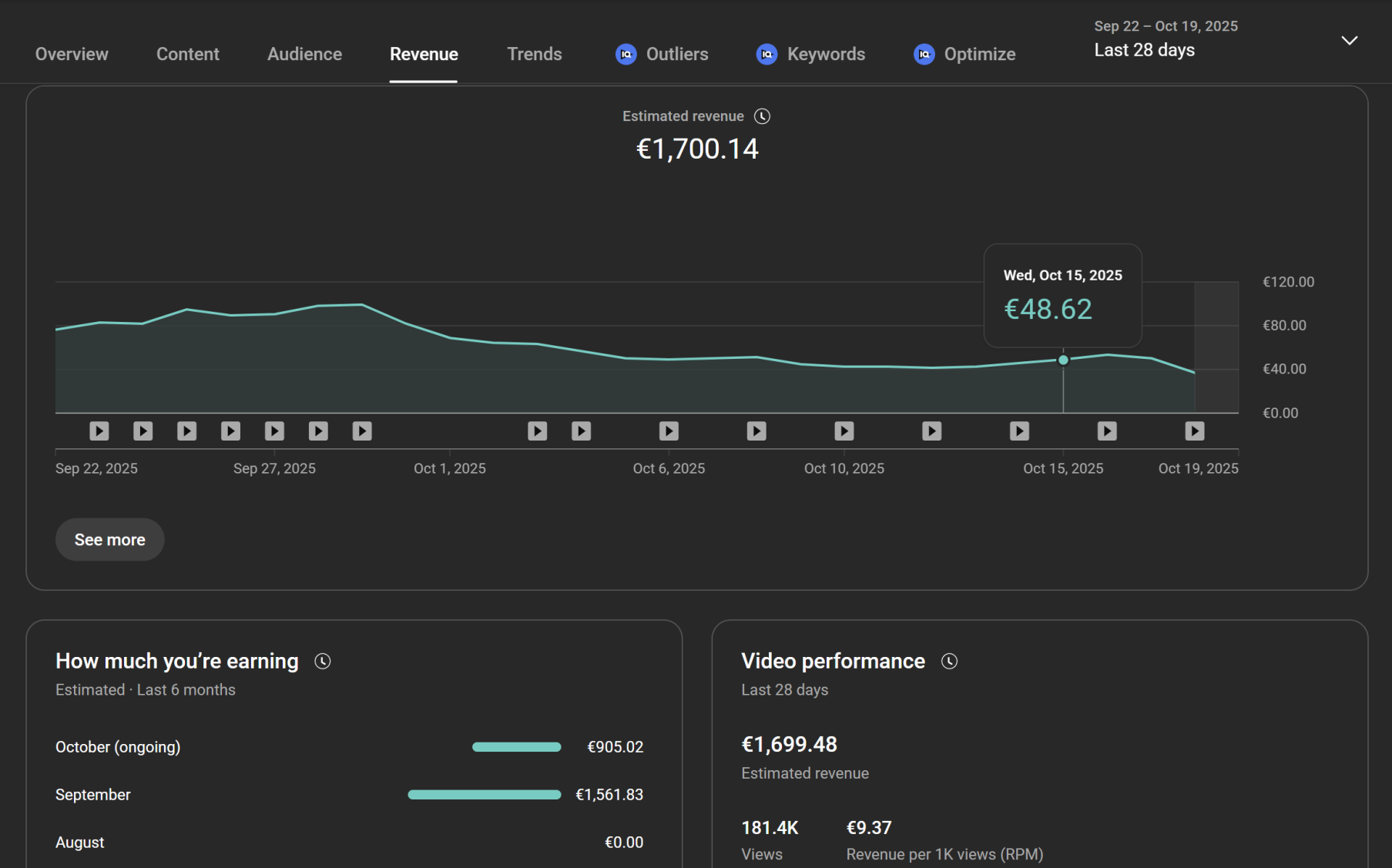Select the Overview menu item

coord(71,54)
